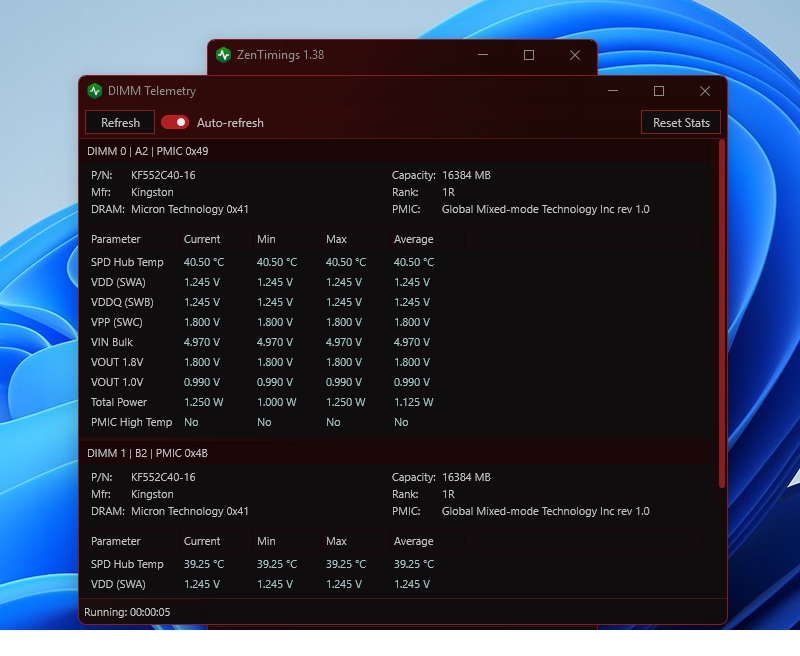Click DIMM 0 Micron Technology 0x41 DRAM value
This screenshot has width=800, height=656.
coord(189,209)
